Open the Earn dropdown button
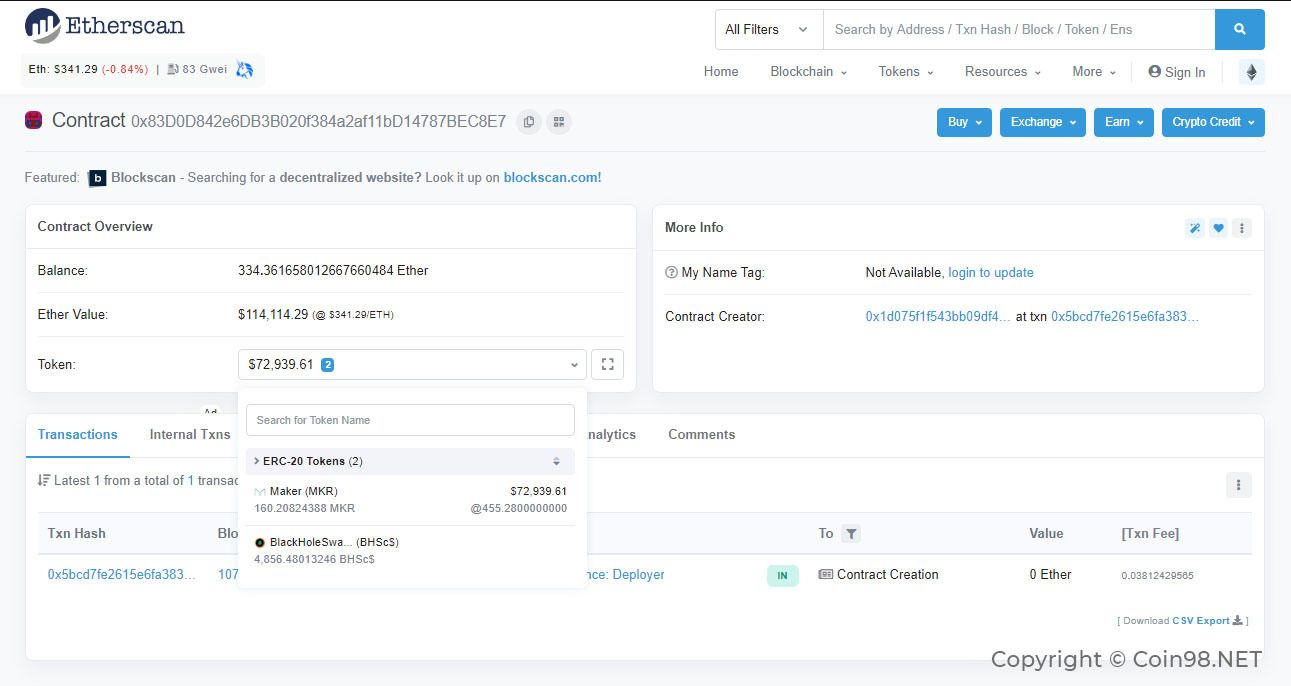Screen dimensions: 1291x686 (1124, 122)
